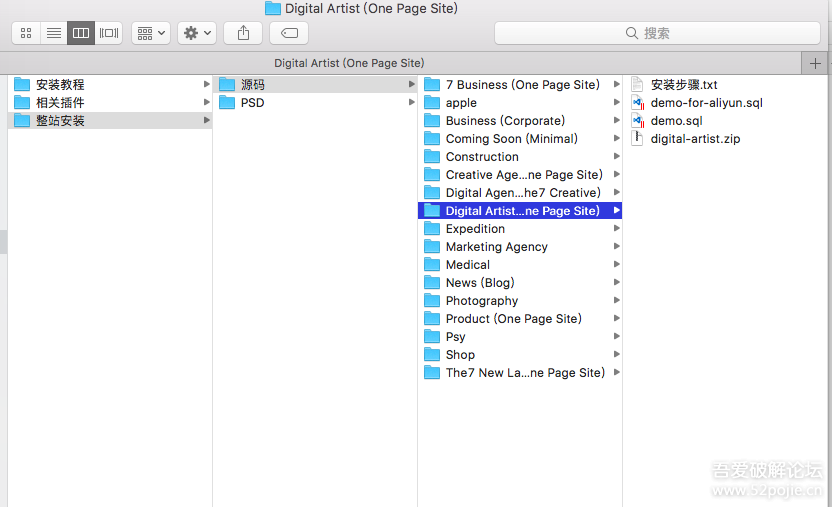Image resolution: width=832 pixels, height=507 pixels.
Task: Select column view mode
Action: (x=81, y=33)
